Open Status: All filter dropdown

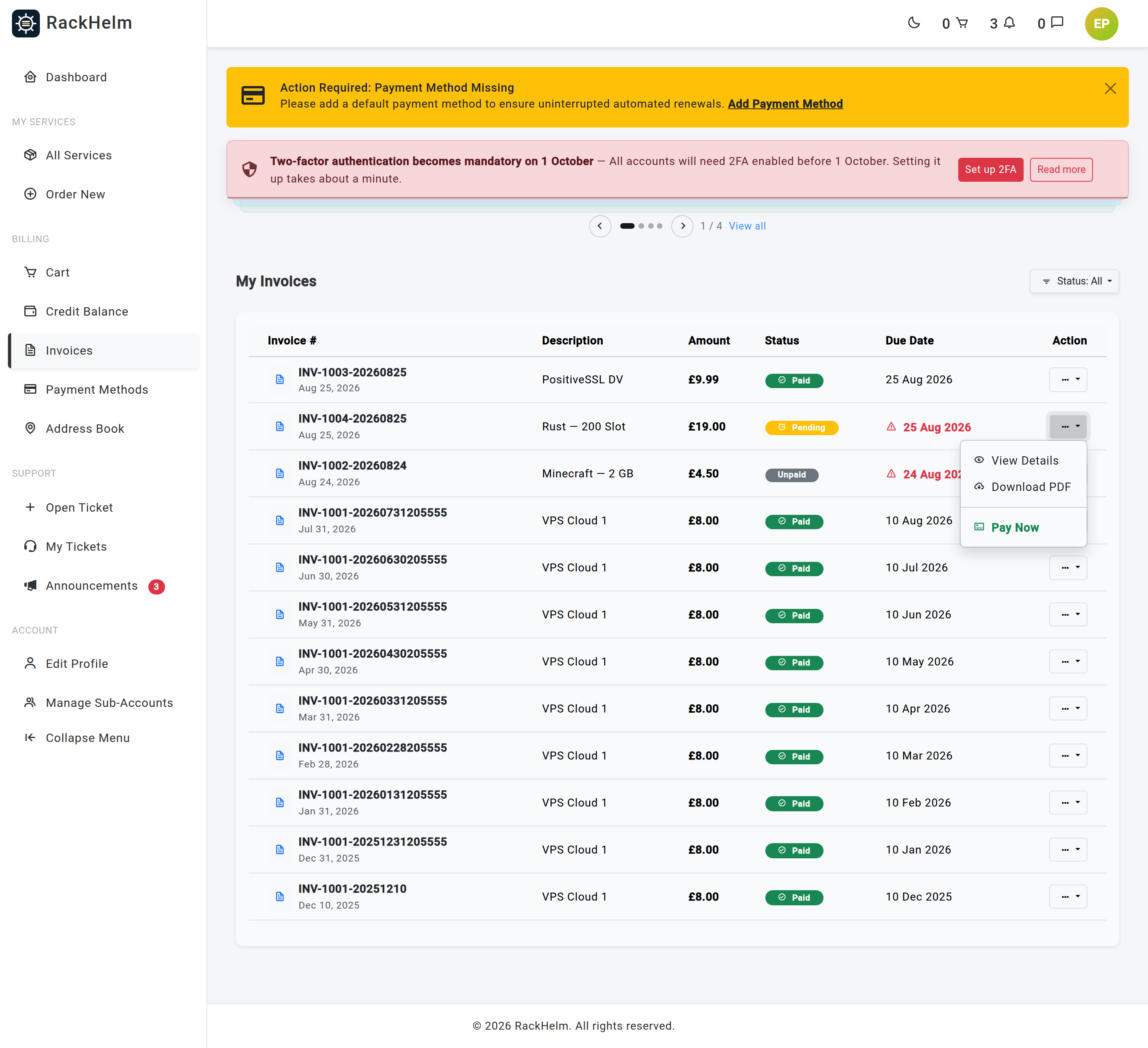1074,281
